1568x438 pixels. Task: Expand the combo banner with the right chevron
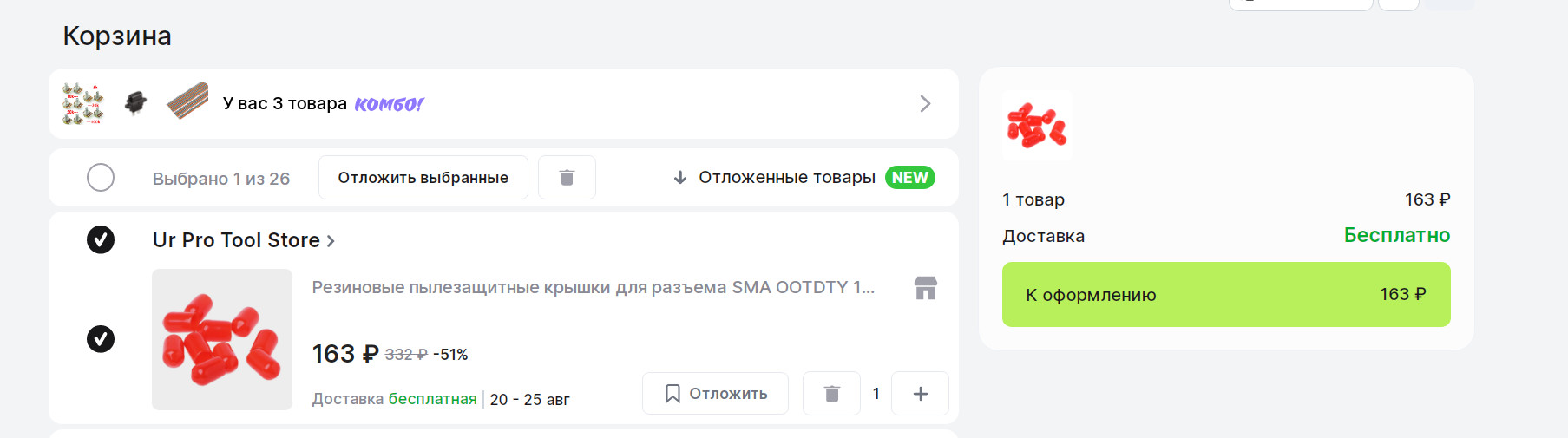click(925, 104)
